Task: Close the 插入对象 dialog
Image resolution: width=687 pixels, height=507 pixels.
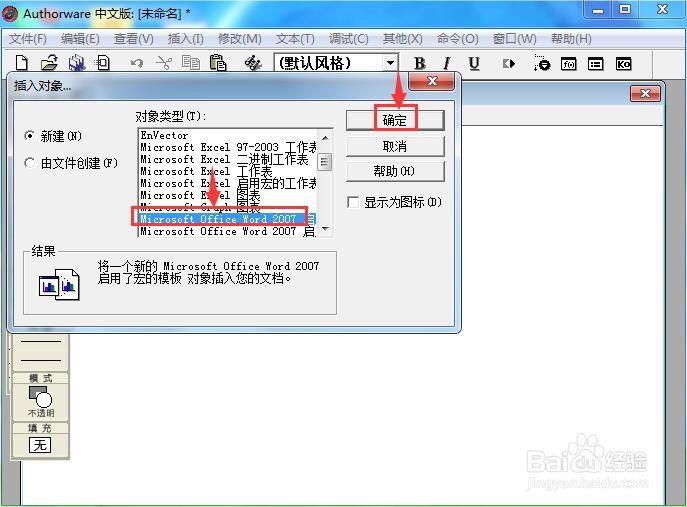Action: click(432, 81)
